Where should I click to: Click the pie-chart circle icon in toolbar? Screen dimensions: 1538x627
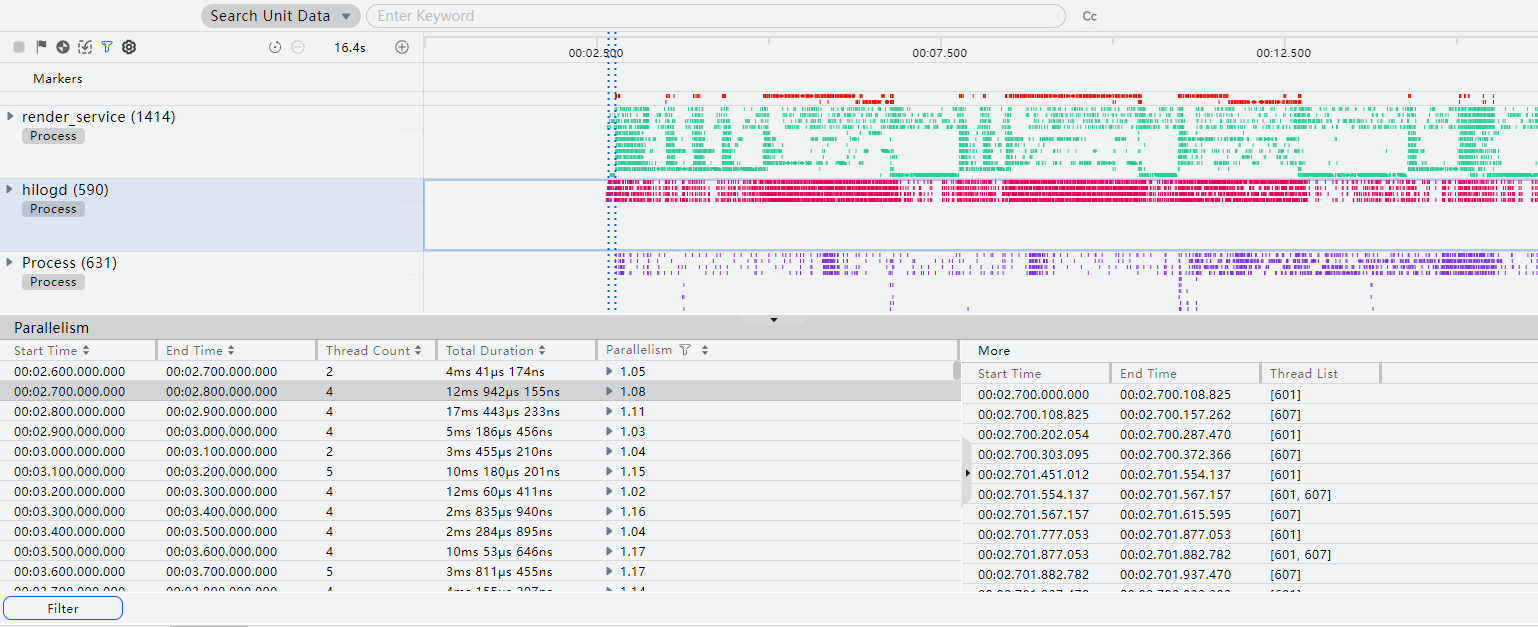[63, 47]
